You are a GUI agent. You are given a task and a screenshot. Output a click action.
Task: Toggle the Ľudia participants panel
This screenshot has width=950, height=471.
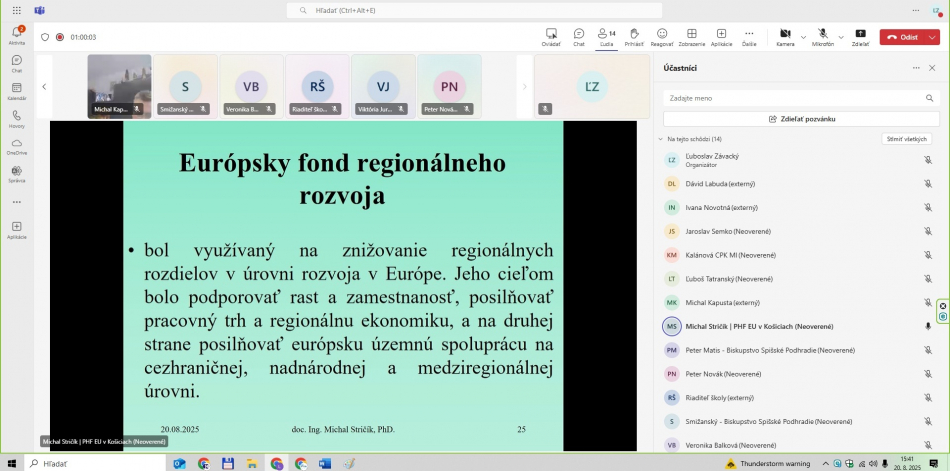(606, 37)
